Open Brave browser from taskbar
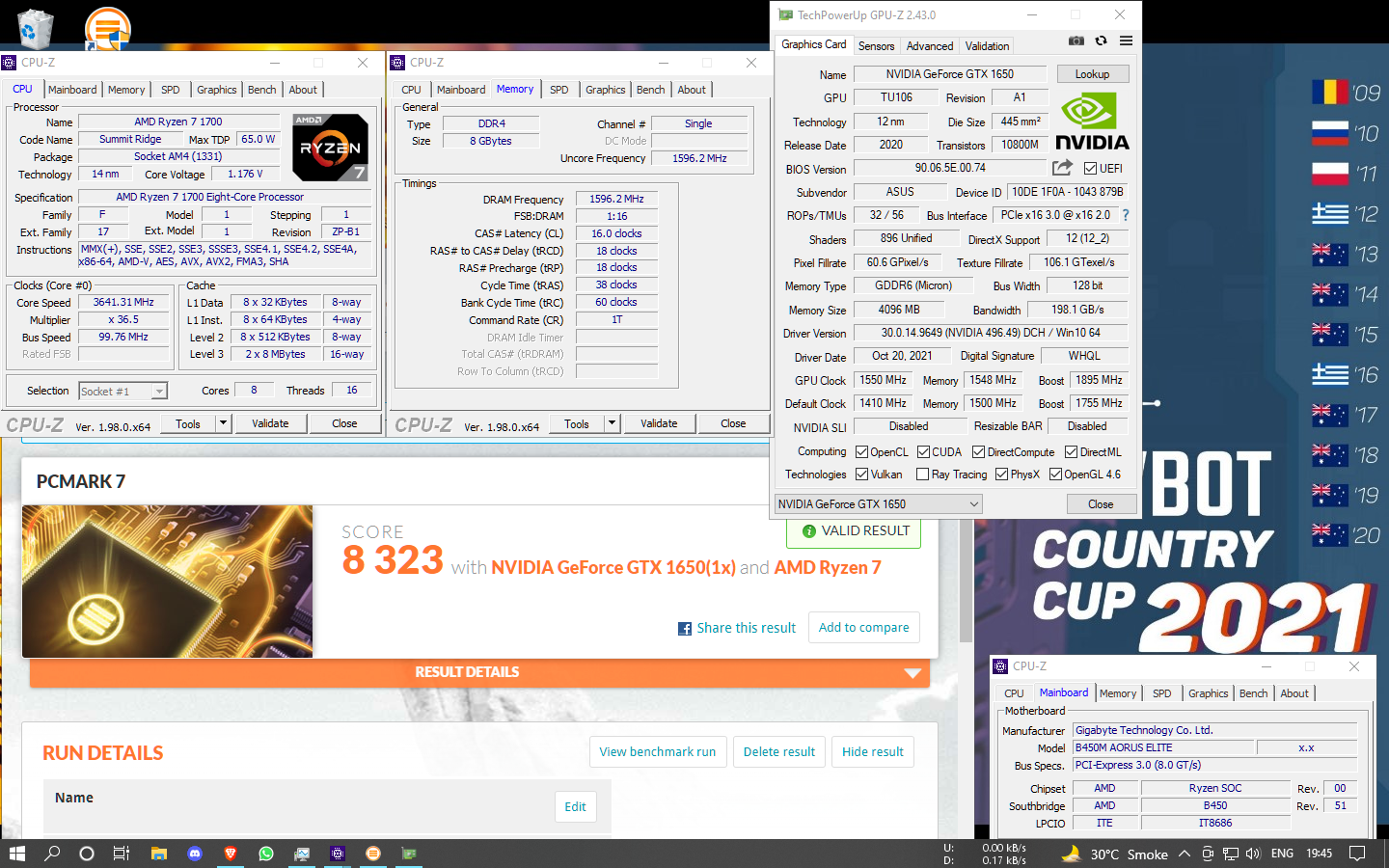The height and width of the screenshot is (868, 1389). 231,854
